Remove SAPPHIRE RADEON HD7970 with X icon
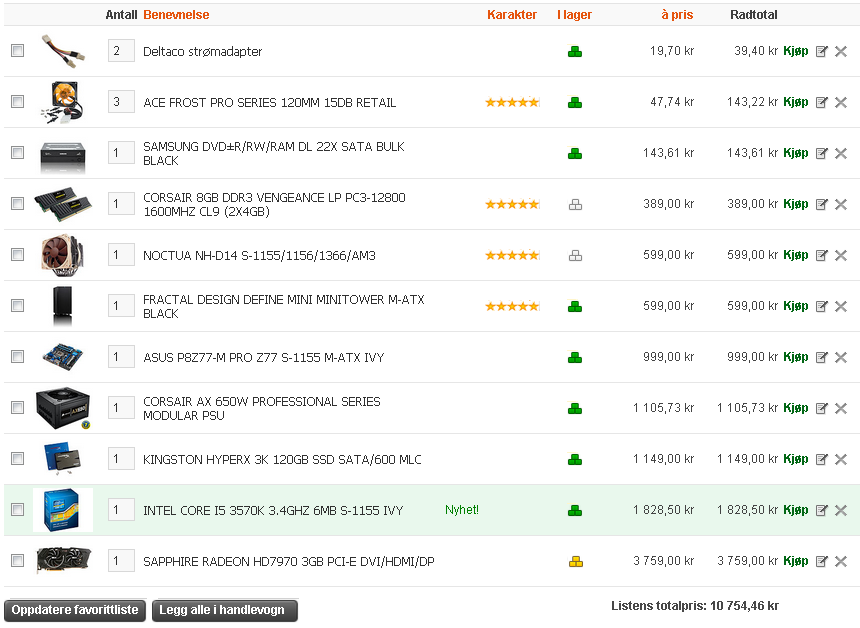This screenshot has height=628, width=860. (x=841, y=562)
